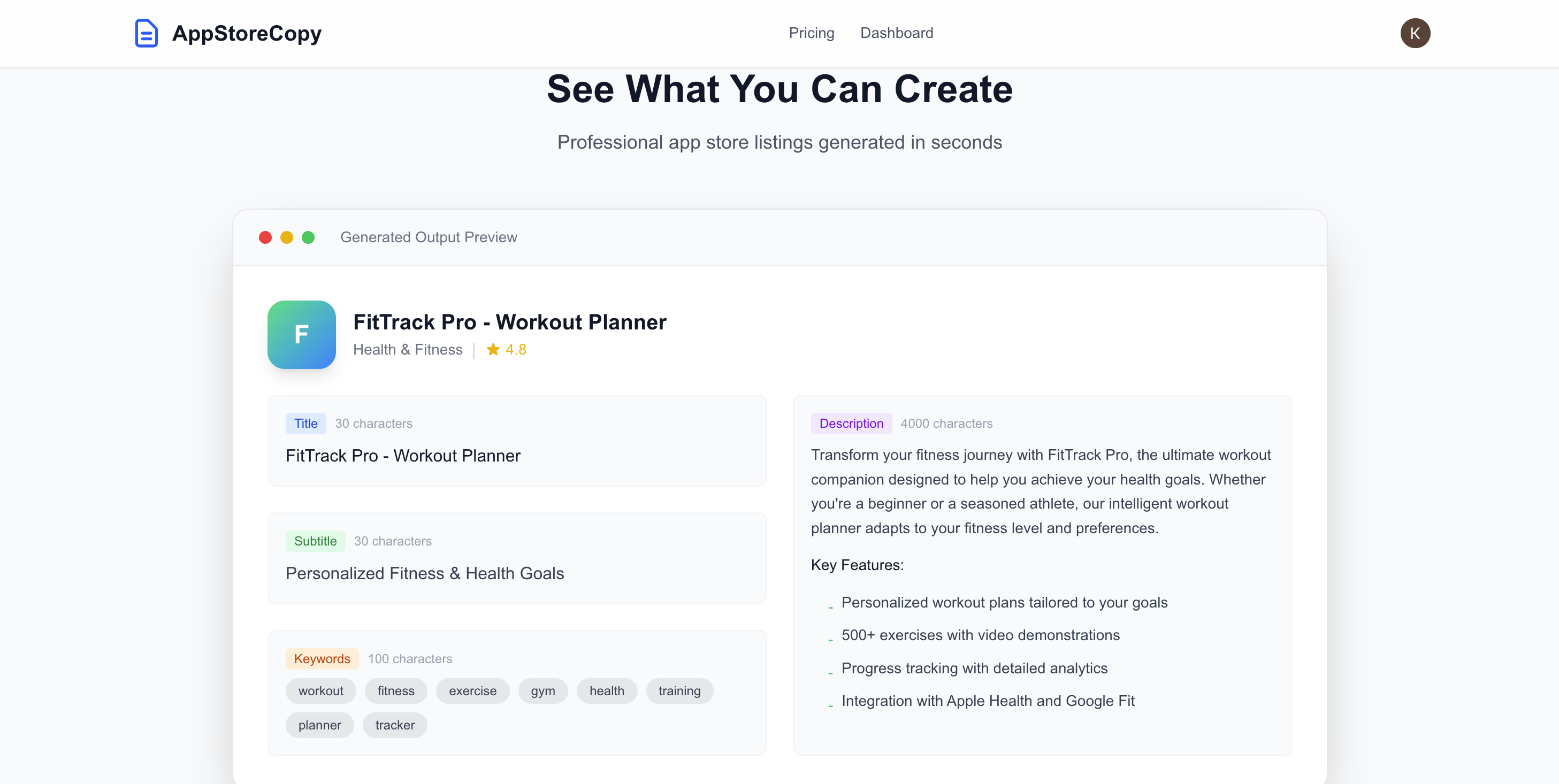Select the tracker keyword chip
The width and height of the screenshot is (1559, 784).
[394, 725]
